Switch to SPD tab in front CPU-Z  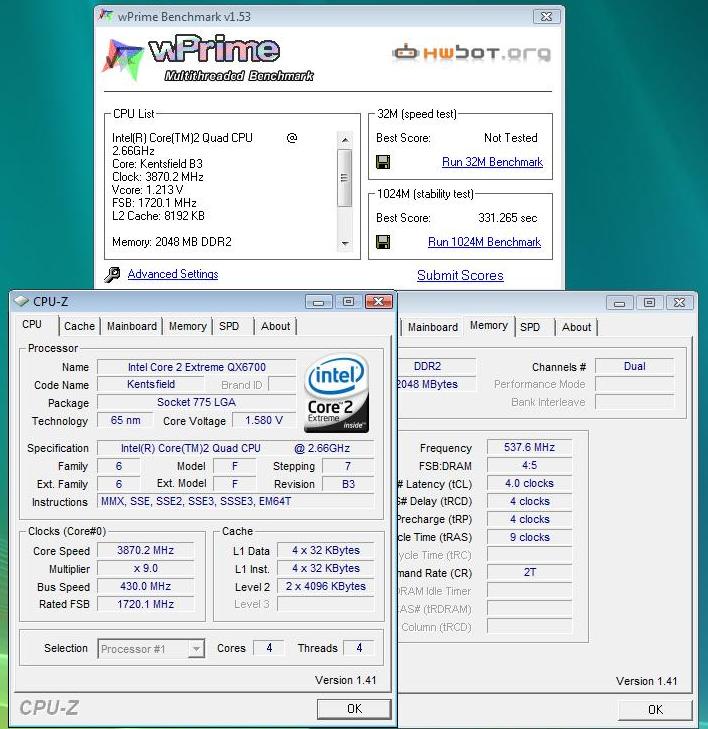pyautogui.click(x=229, y=326)
